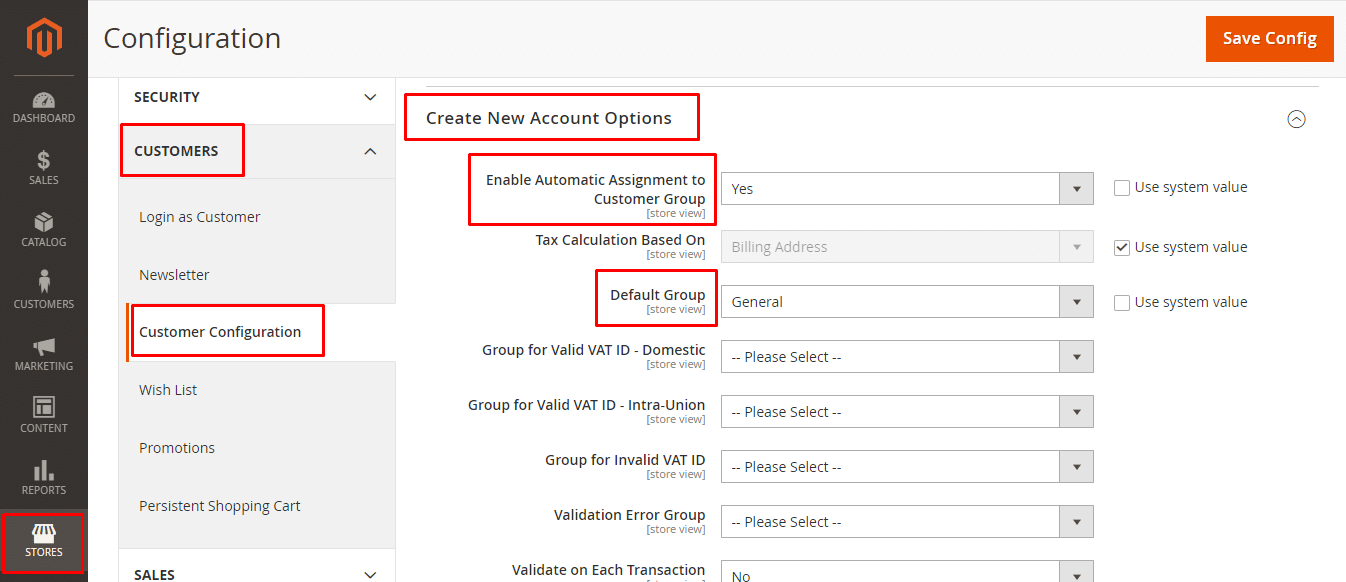Select the Customer Configuration tab
Viewport: 1346px width, 582px height.
(x=220, y=332)
